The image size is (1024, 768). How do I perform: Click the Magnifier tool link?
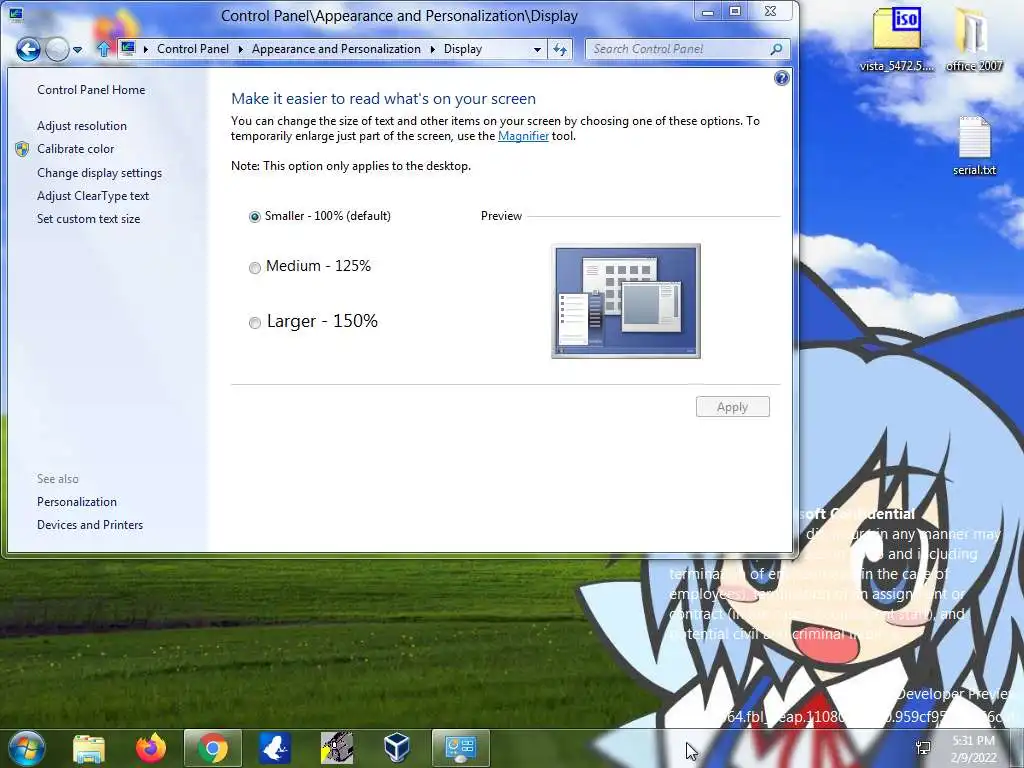[523, 136]
